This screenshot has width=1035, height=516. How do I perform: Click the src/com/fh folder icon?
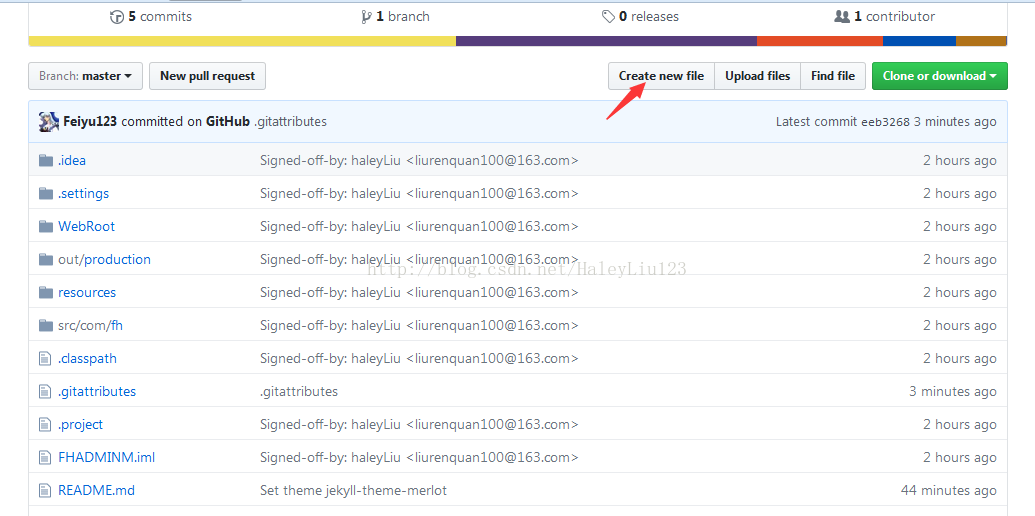coord(46,325)
